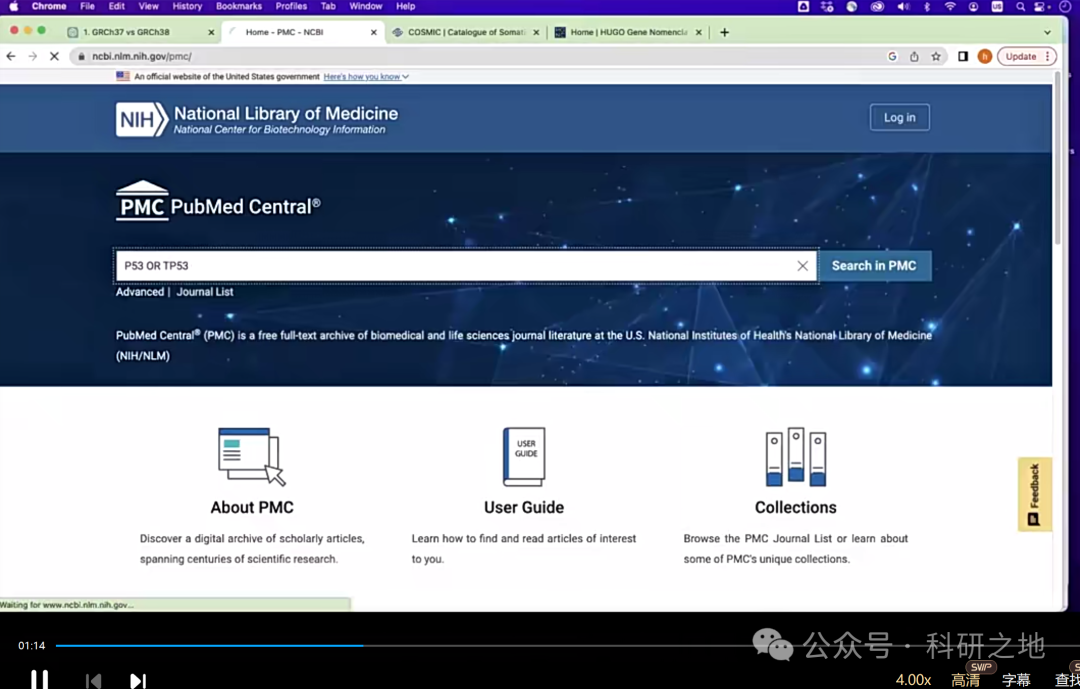
Task: Click the video progress bar
Action: pos(568,646)
